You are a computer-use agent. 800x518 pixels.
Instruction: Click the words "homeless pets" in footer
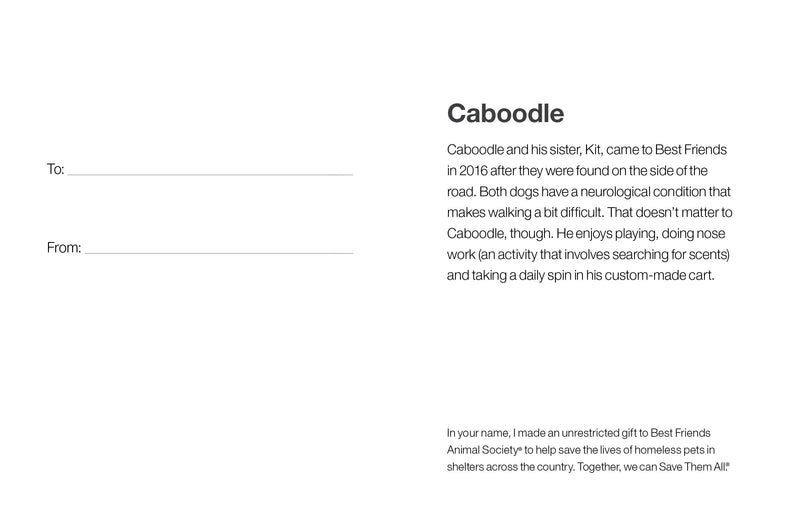click(x=682, y=450)
